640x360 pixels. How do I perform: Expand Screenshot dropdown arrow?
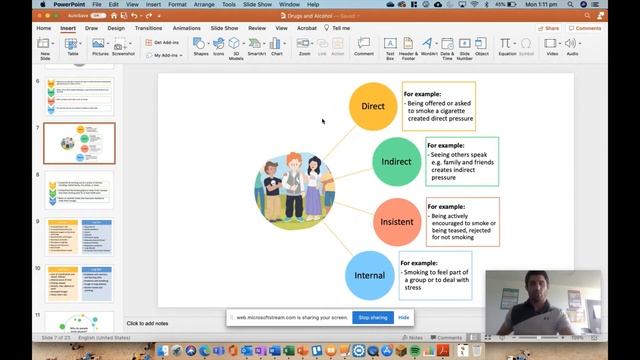point(130,43)
